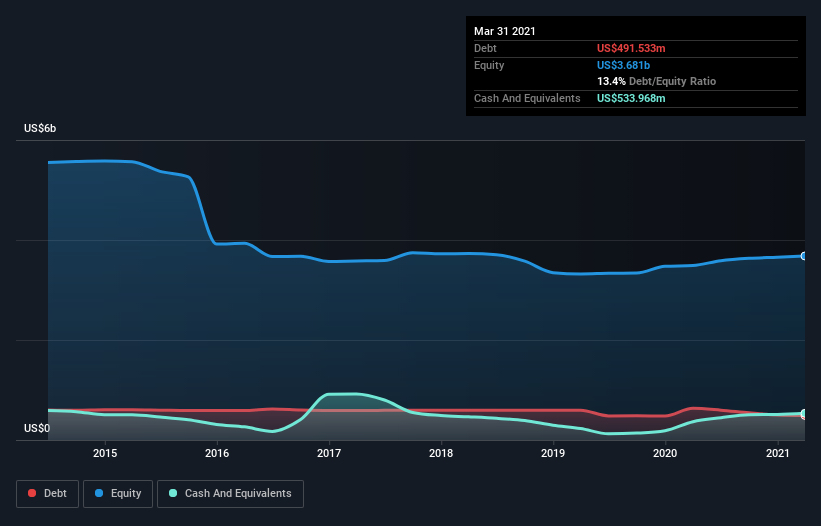
Task: Click the Equity label in tooltip
Action: [489, 65]
